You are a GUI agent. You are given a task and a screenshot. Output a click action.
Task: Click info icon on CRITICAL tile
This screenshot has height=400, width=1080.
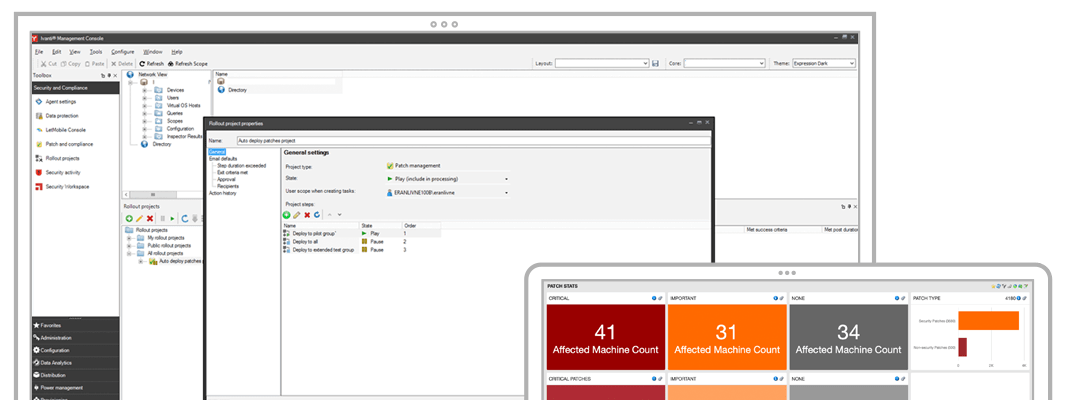coord(654,298)
